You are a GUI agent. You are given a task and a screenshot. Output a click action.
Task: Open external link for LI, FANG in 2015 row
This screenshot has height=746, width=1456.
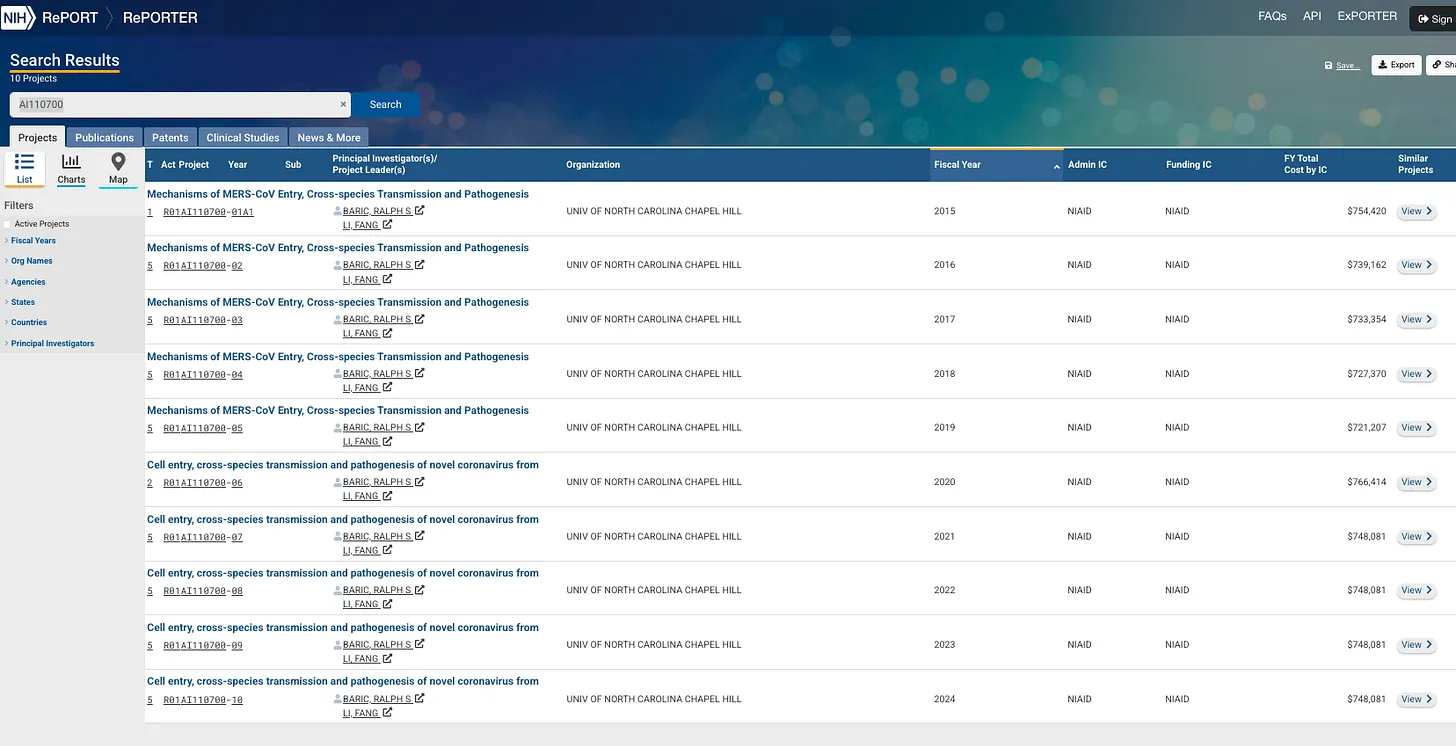387,225
